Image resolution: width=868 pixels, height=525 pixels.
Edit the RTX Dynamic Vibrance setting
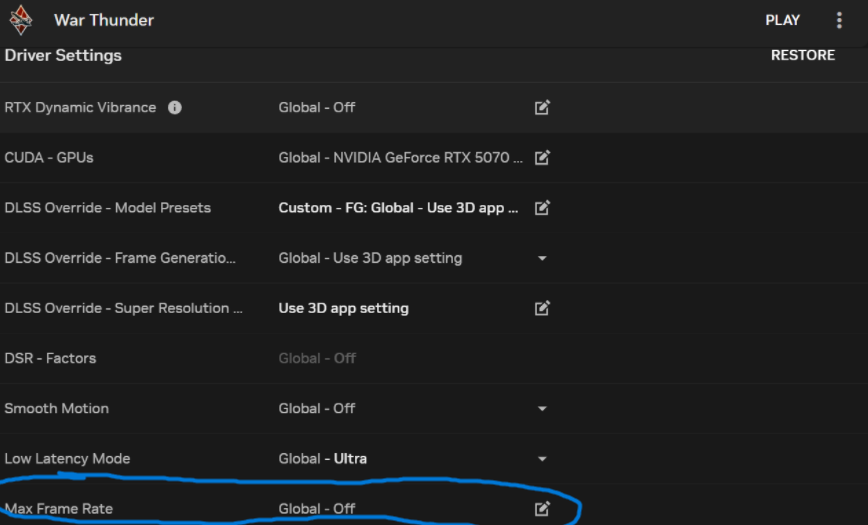pos(542,107)
